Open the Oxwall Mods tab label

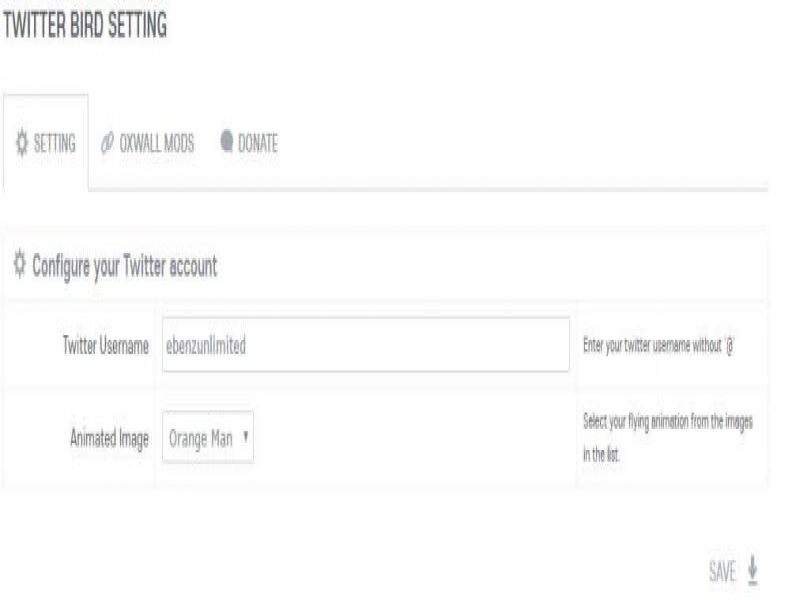157,144
